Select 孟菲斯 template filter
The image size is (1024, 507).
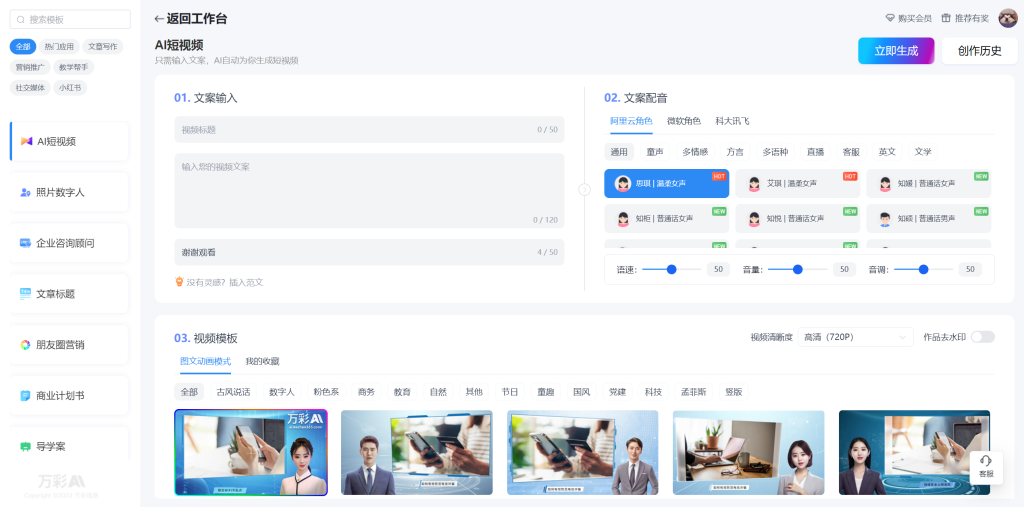click(x=693, y=392)
